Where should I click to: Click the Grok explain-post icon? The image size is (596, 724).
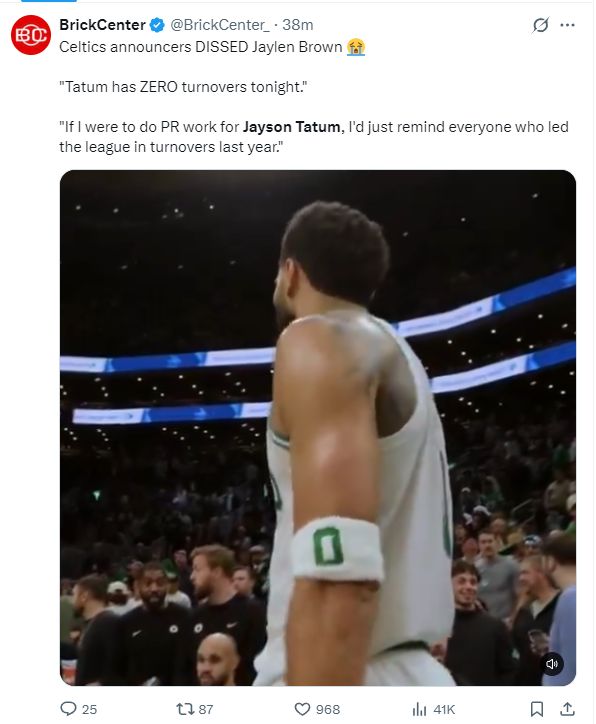[540, 25]
